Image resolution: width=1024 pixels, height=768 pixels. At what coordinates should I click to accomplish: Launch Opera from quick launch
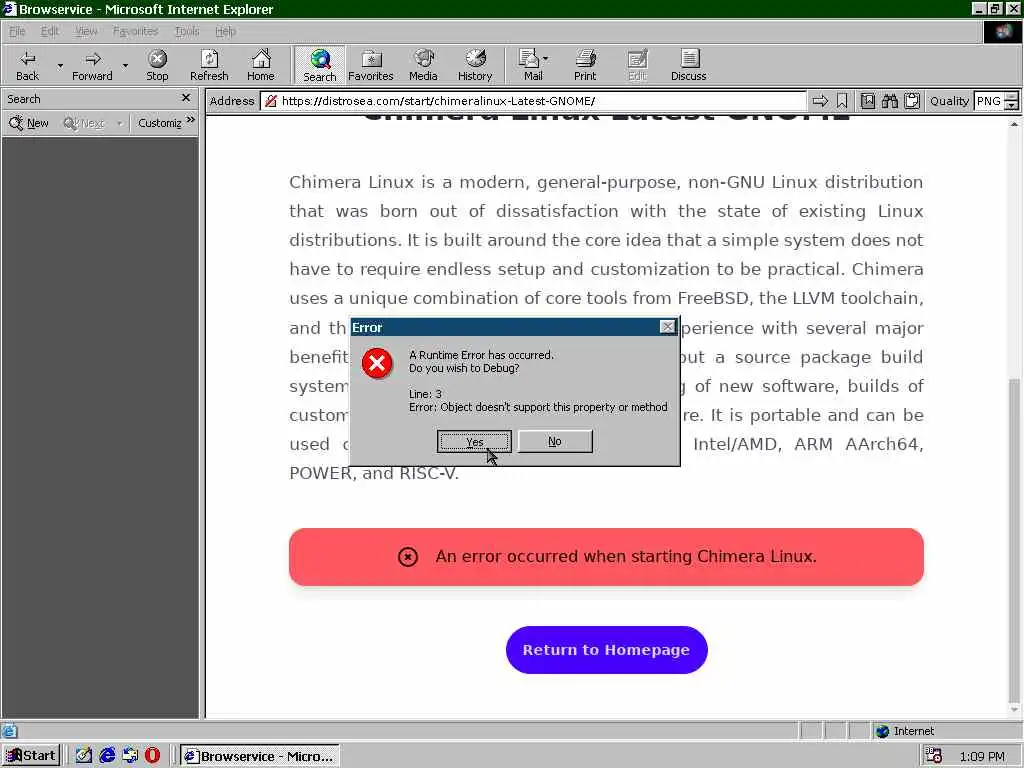click(152, 756)
